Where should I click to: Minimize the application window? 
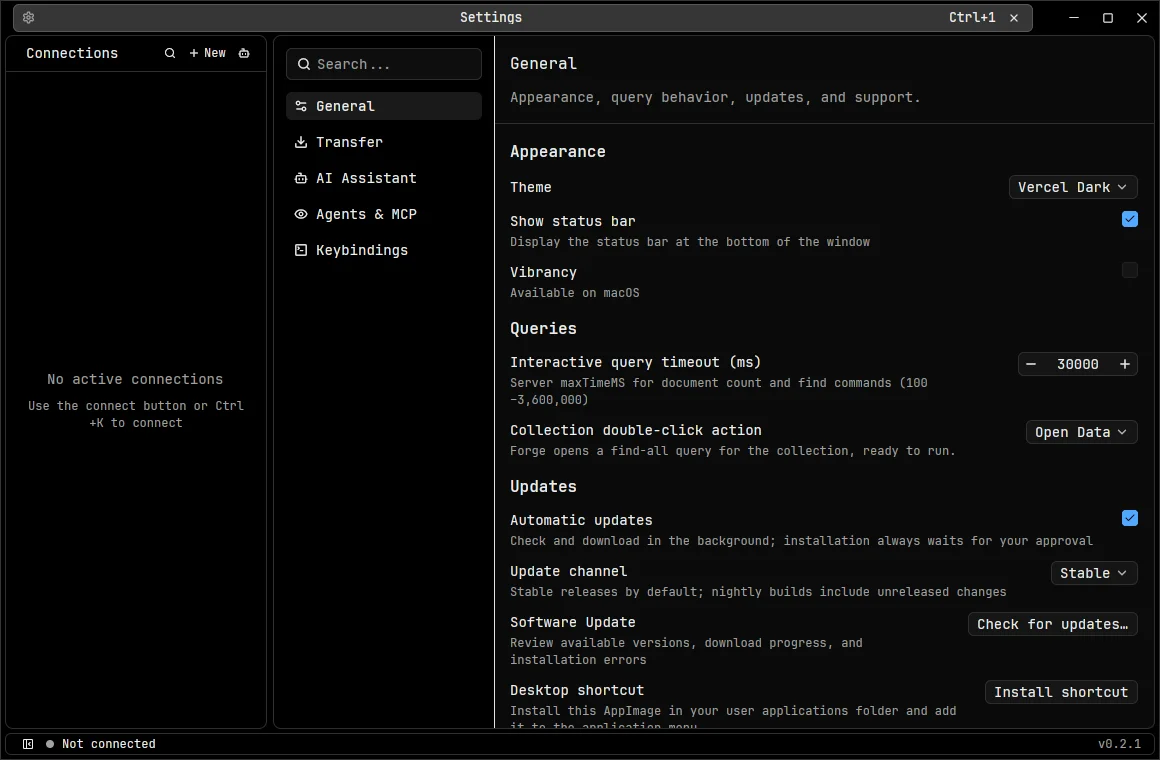(1074, 18)
